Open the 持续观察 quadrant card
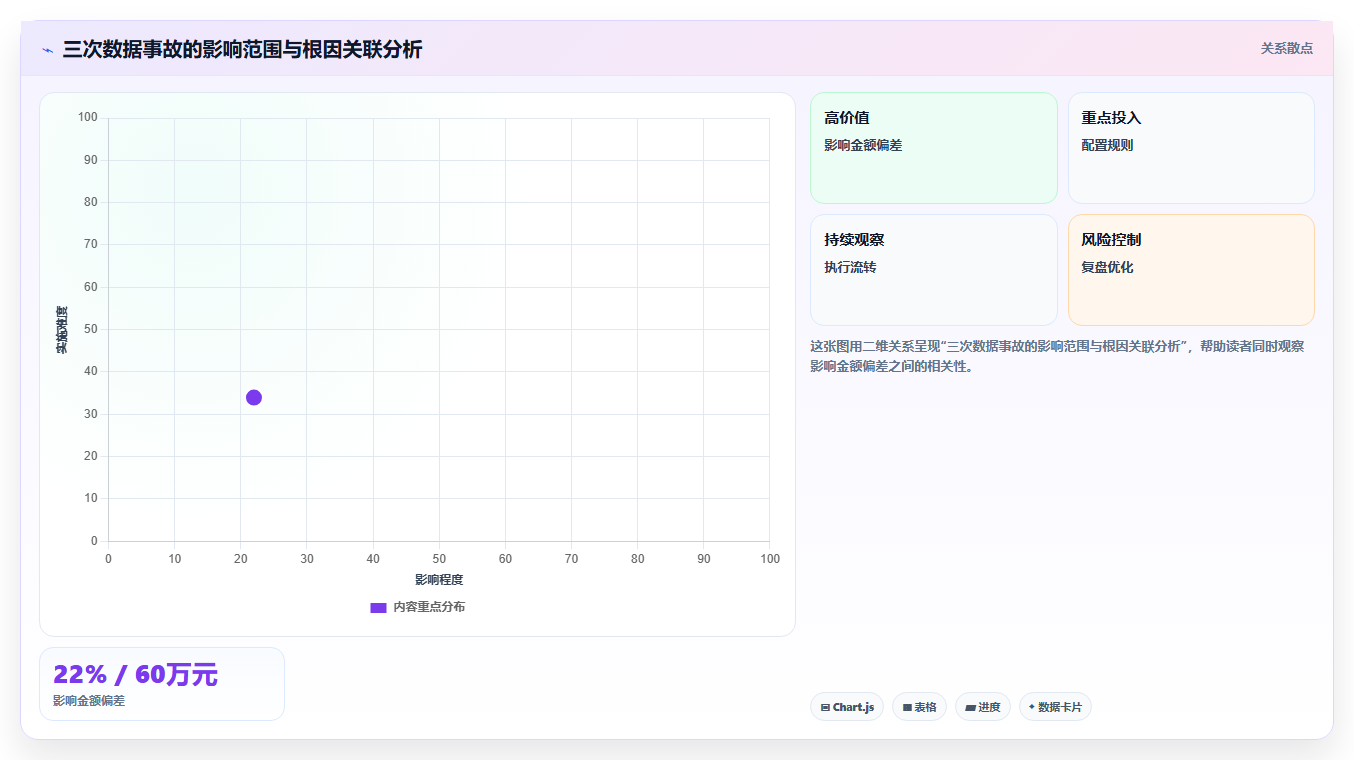The image size is (1354, 760). pos(934,270)
